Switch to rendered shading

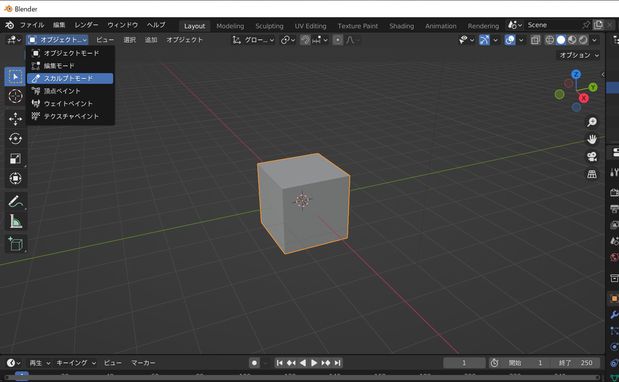tap(583, 40)
